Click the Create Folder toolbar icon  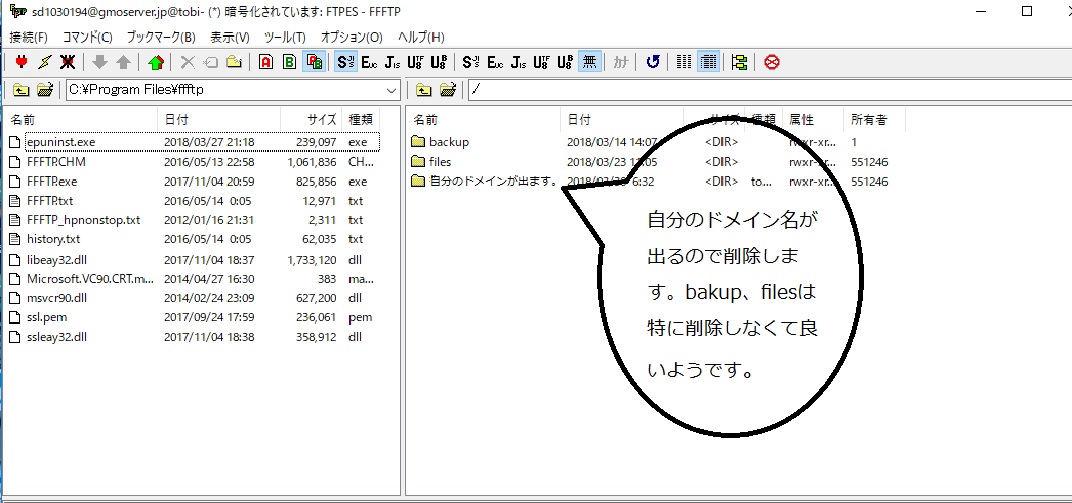[234, 62]
